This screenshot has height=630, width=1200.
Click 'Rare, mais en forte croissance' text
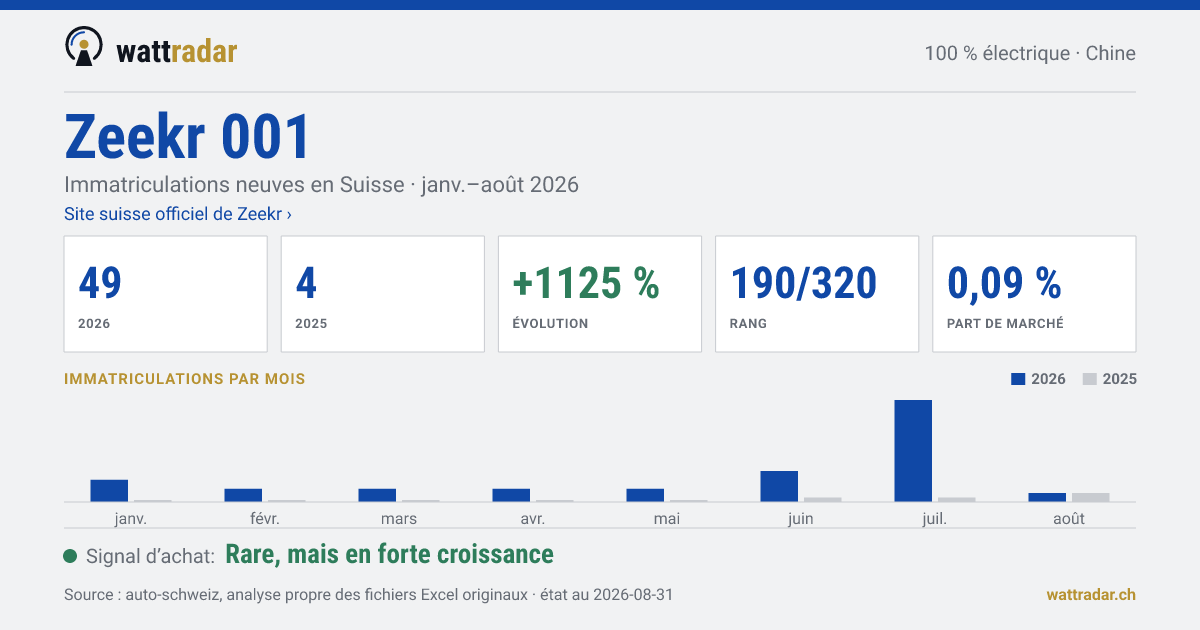pos(390,554)
